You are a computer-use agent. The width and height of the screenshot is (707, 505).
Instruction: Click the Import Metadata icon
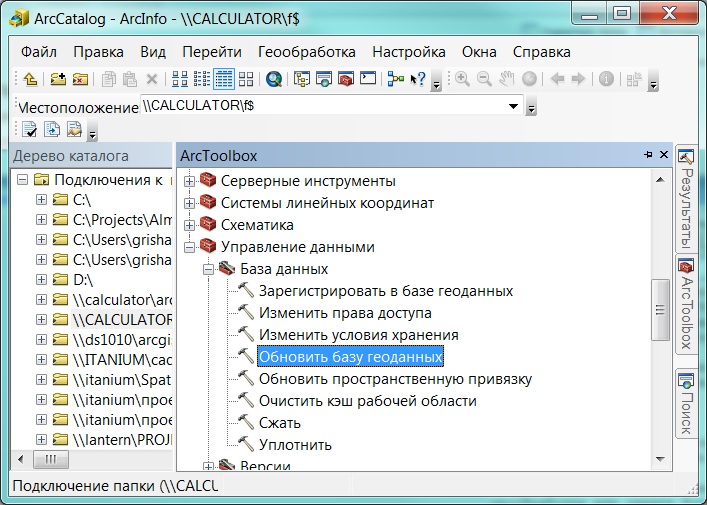(x=74, y=129)
